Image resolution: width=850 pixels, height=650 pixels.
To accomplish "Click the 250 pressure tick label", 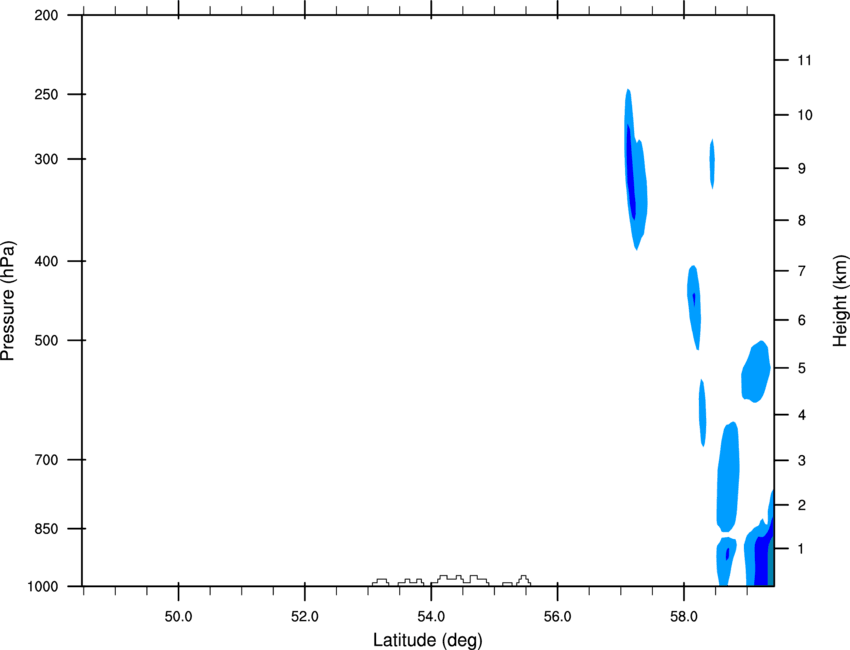I will point(46,94).
